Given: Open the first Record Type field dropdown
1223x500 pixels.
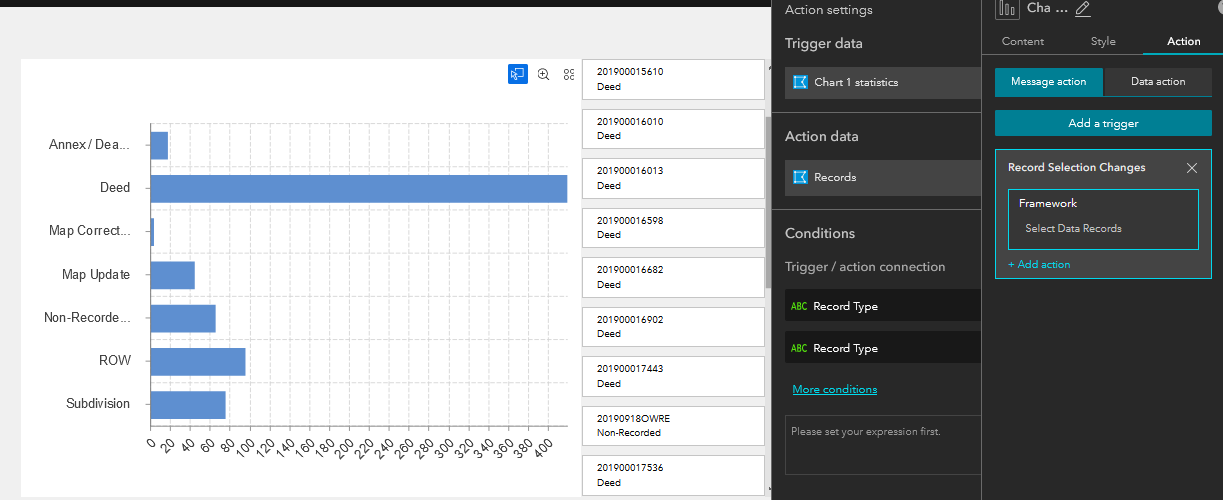Looking at the screenshot, I should pos(883,306).
